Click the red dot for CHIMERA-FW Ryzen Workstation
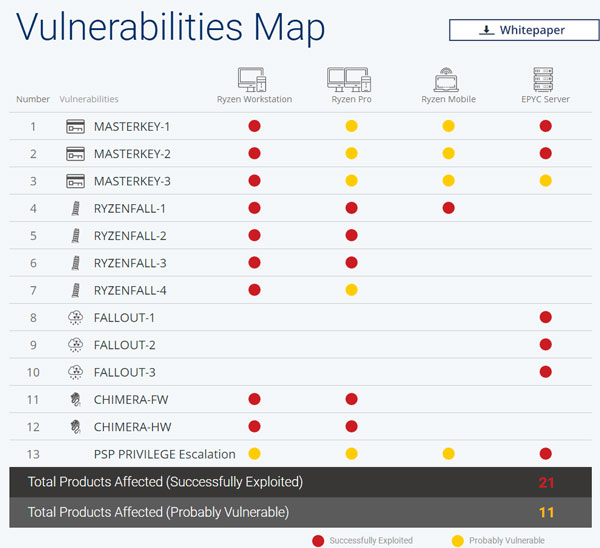Screen dimensions: 600x548 point(254,399)
